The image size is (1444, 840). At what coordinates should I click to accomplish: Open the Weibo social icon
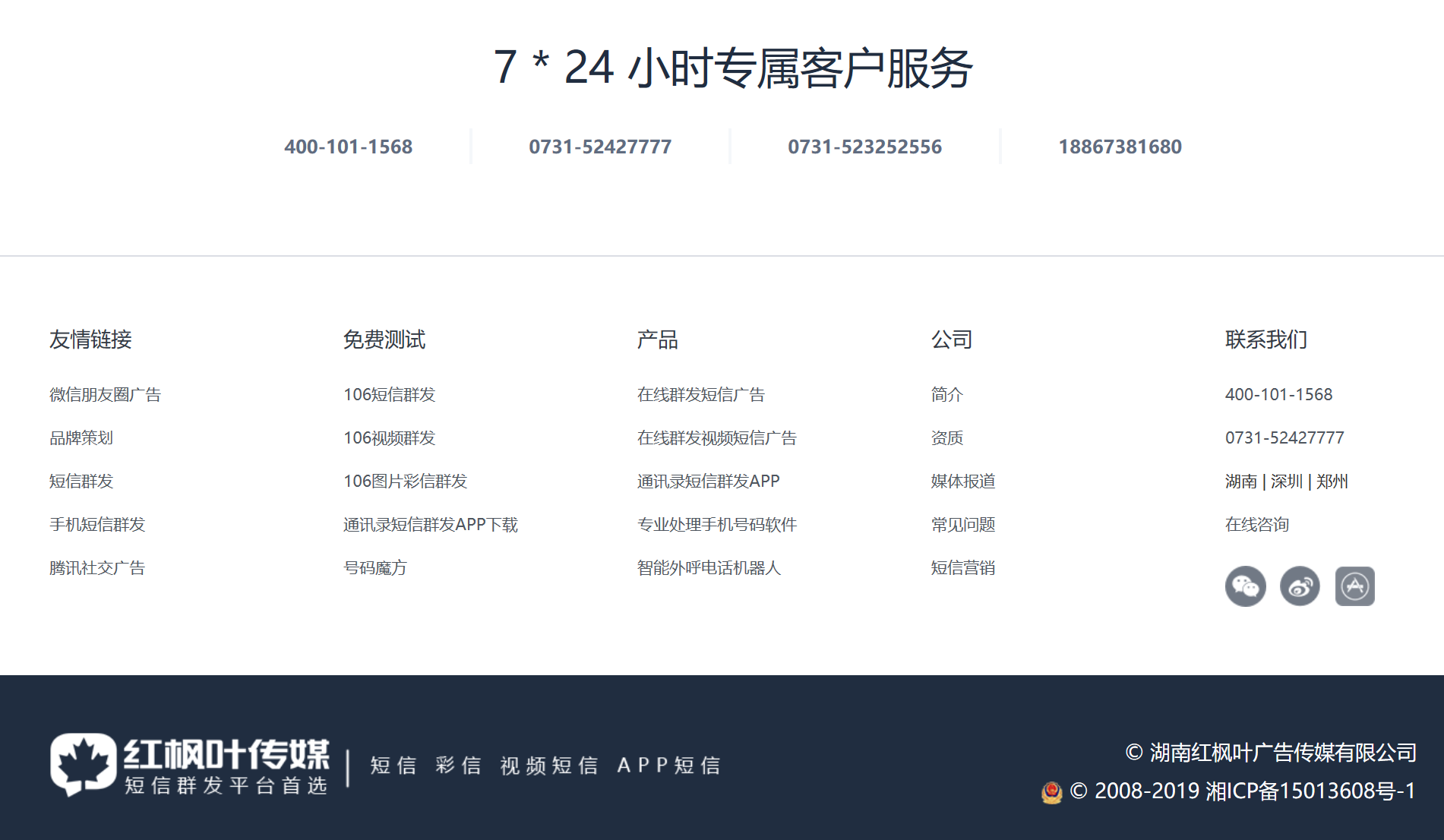click(x=1300, y=586)
